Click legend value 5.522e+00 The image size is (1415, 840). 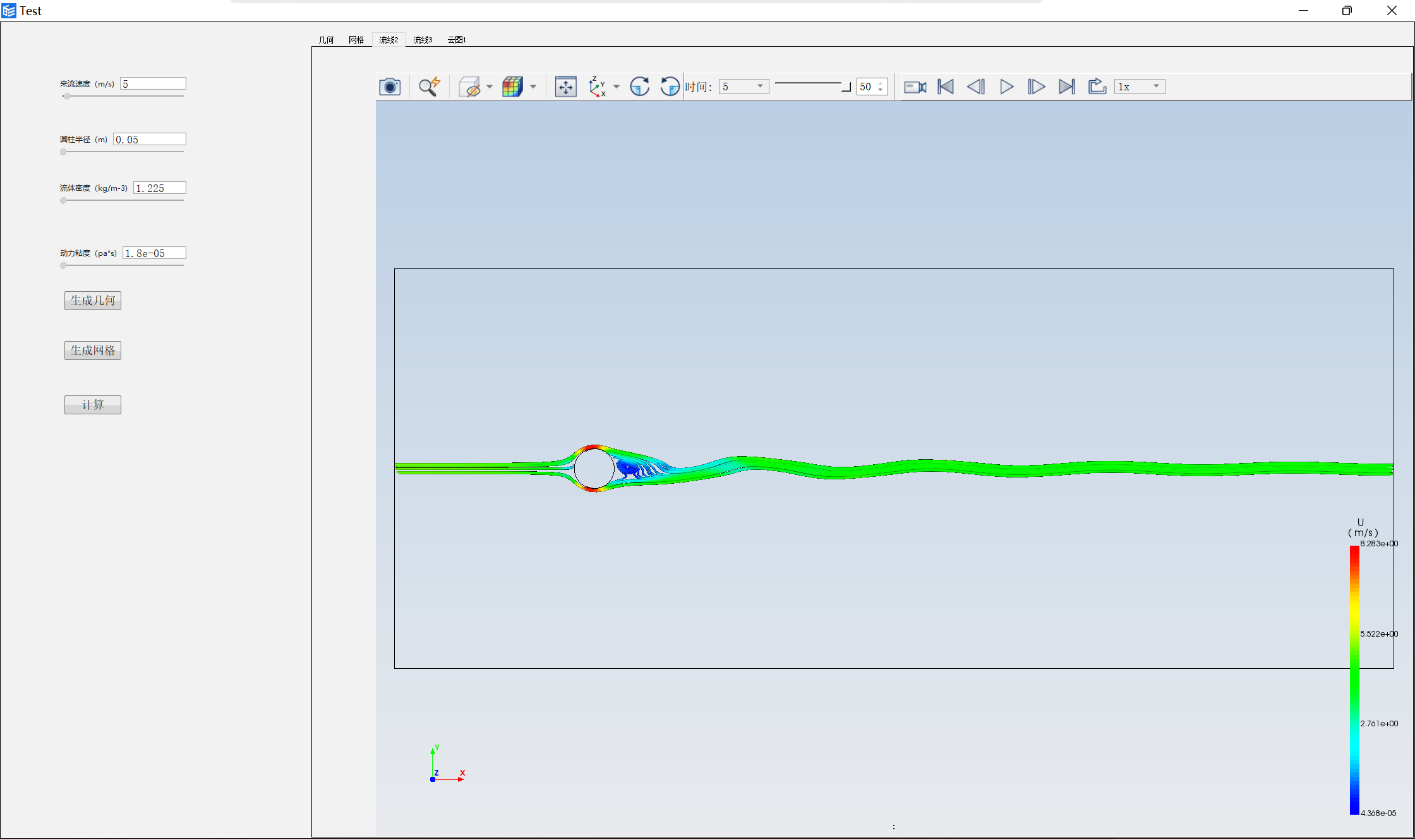coord(1379,634)
